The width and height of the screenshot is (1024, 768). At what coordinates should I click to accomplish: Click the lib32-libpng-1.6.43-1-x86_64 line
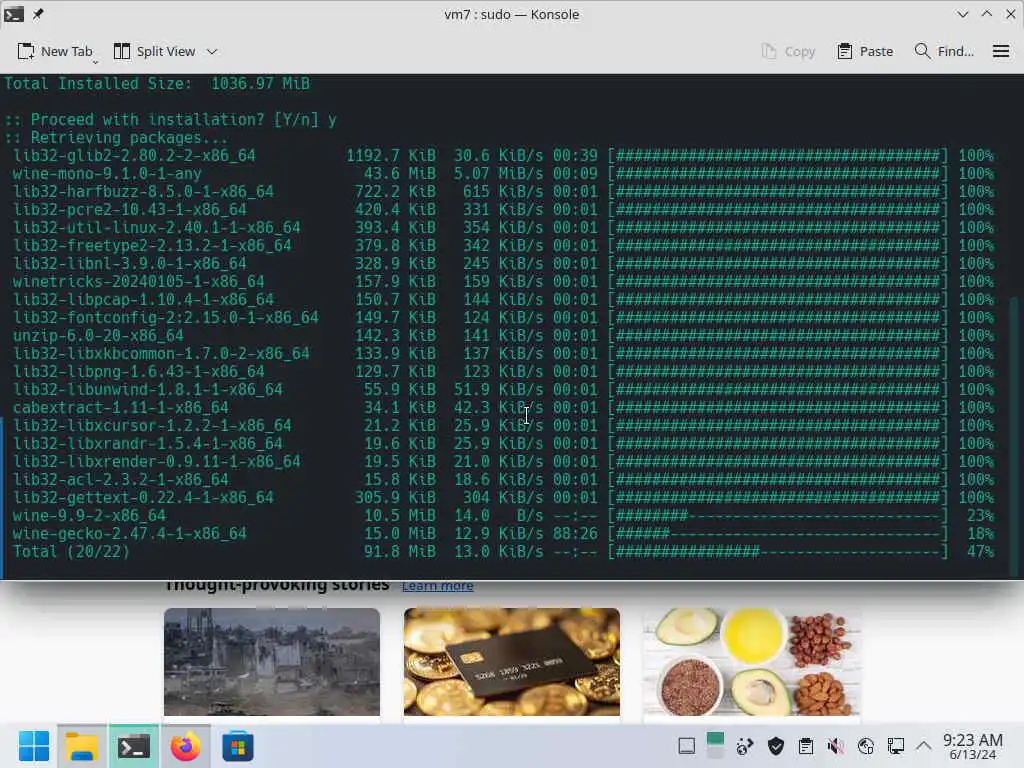click(x=504, y=372)
